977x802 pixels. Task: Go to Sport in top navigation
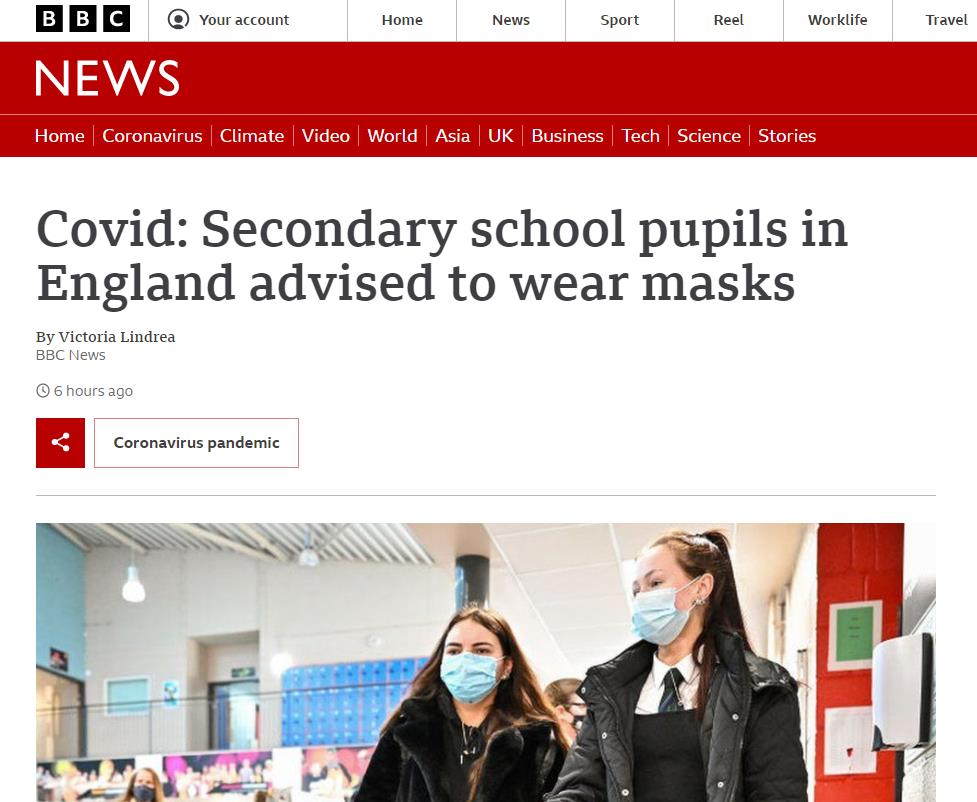[x=619, y=20]
